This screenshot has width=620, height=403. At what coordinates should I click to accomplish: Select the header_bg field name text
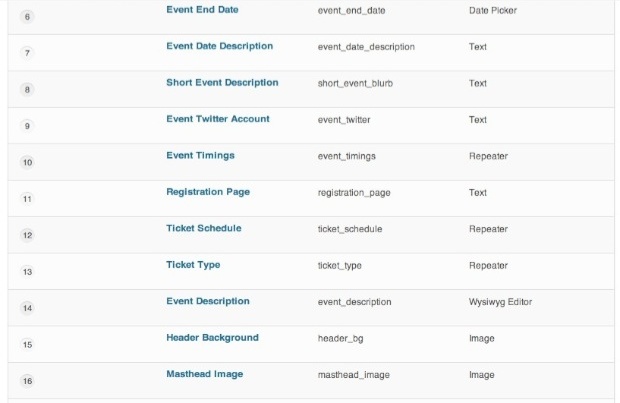tap(340, 339)
